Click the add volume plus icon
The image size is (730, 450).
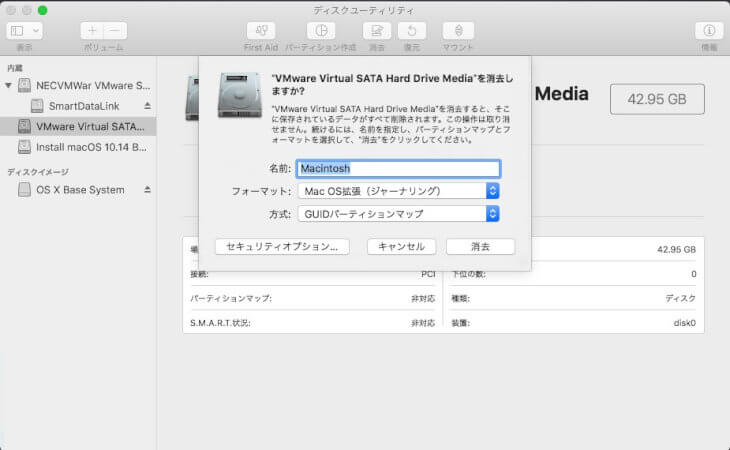pyautogui.click(x=92, y=31)
